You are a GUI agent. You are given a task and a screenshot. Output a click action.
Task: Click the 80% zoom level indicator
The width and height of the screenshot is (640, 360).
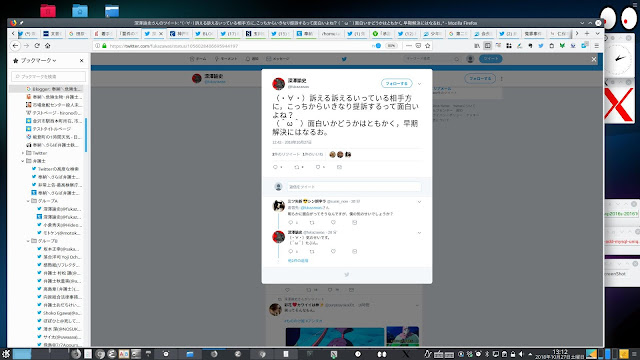point(391,46)
